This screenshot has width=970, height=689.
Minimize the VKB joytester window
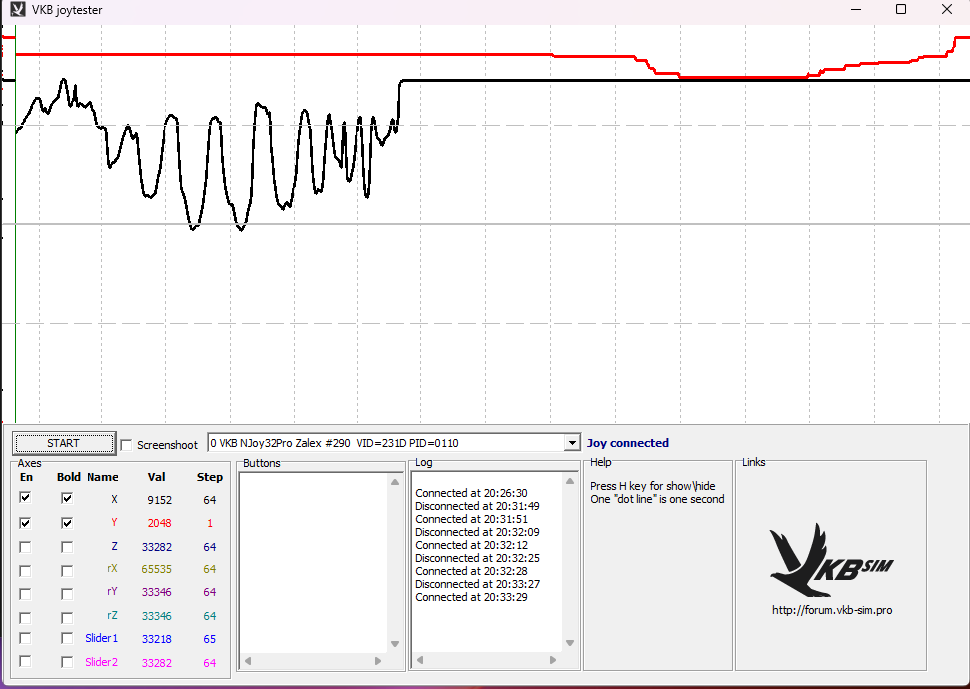pos(856,10)
